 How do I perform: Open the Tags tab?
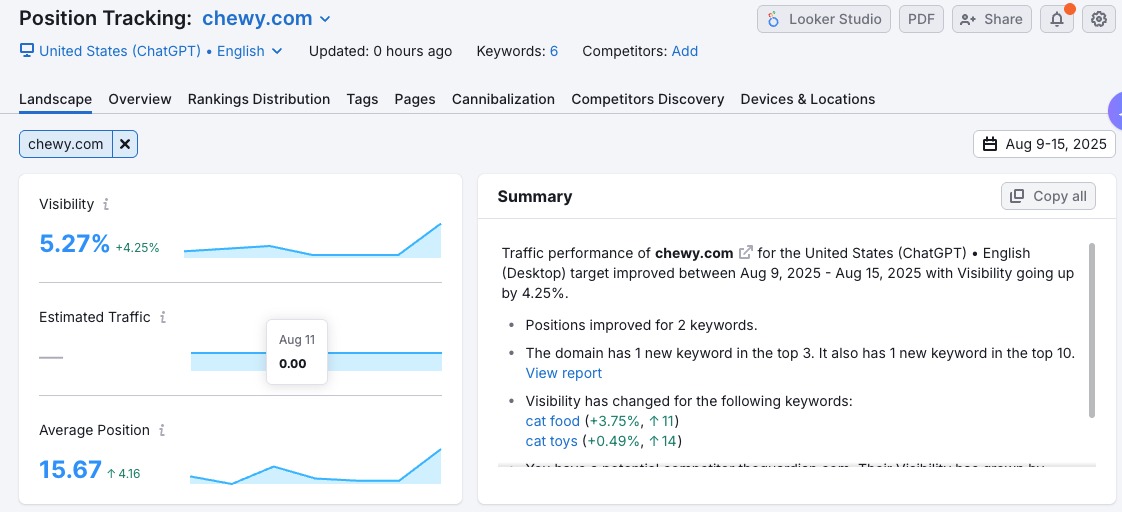click(362, 99)
